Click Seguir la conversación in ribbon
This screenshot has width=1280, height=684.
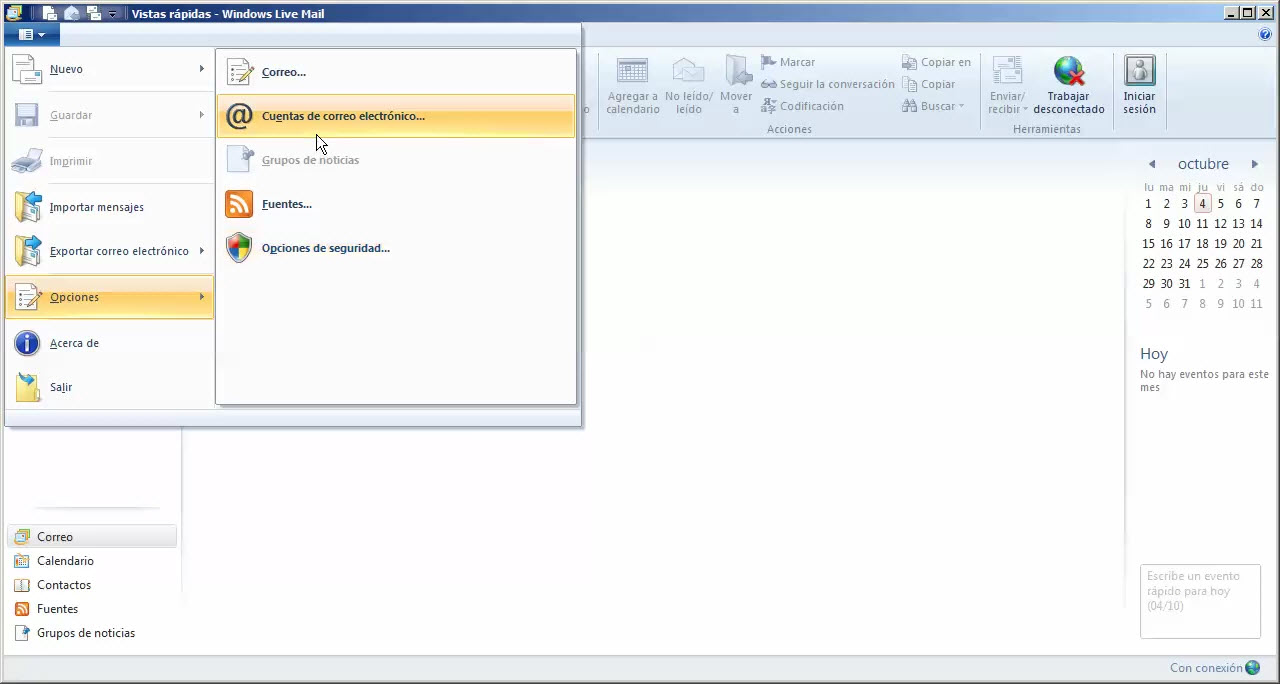827,84
